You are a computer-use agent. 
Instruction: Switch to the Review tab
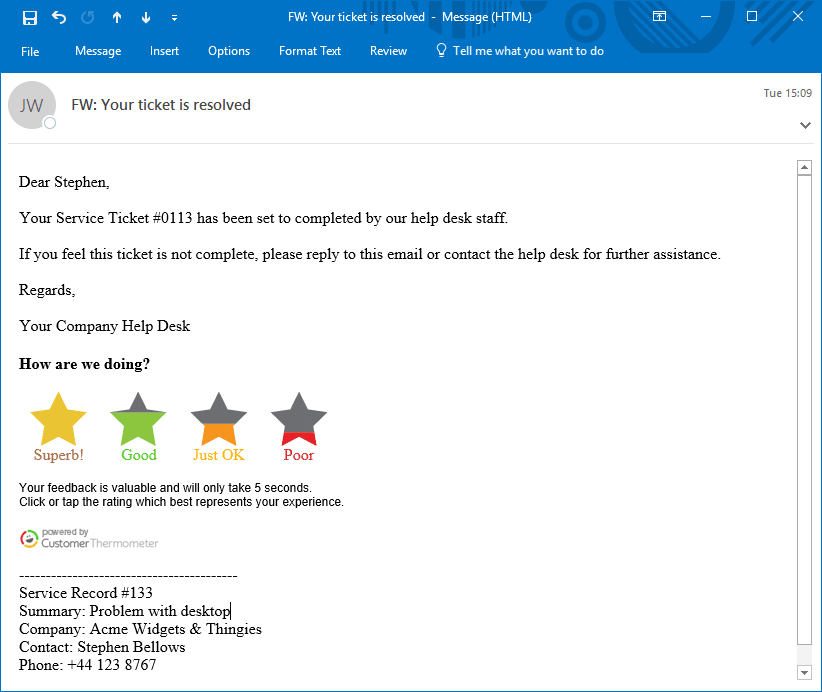[388, 50]
